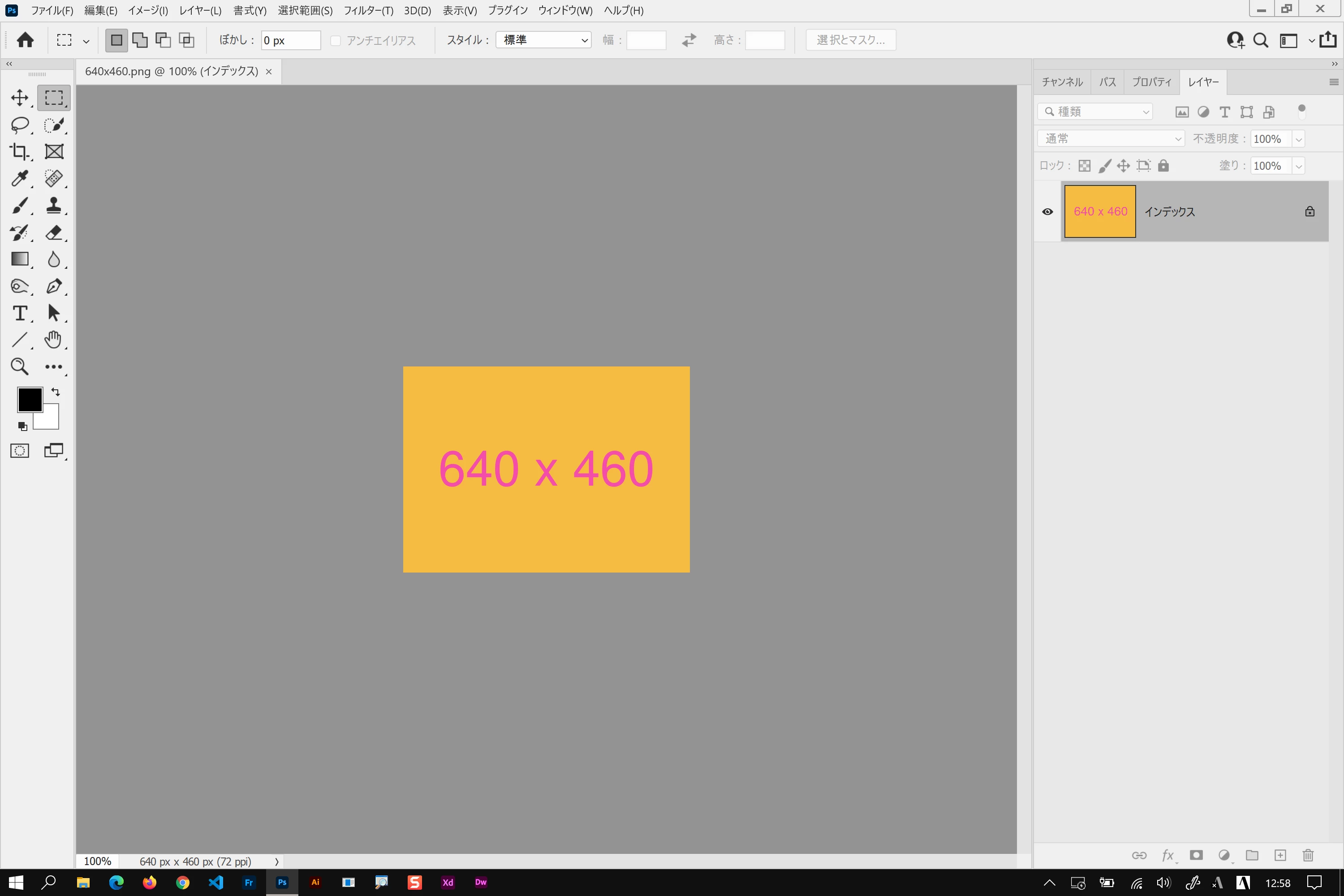Open the 通常 blend mode dropdown
This screenshot has height=896, width=1344.
1111,138
